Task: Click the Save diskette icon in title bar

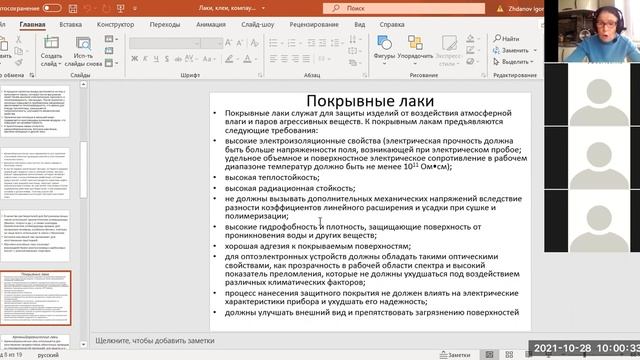Action: tap(73, 8)
